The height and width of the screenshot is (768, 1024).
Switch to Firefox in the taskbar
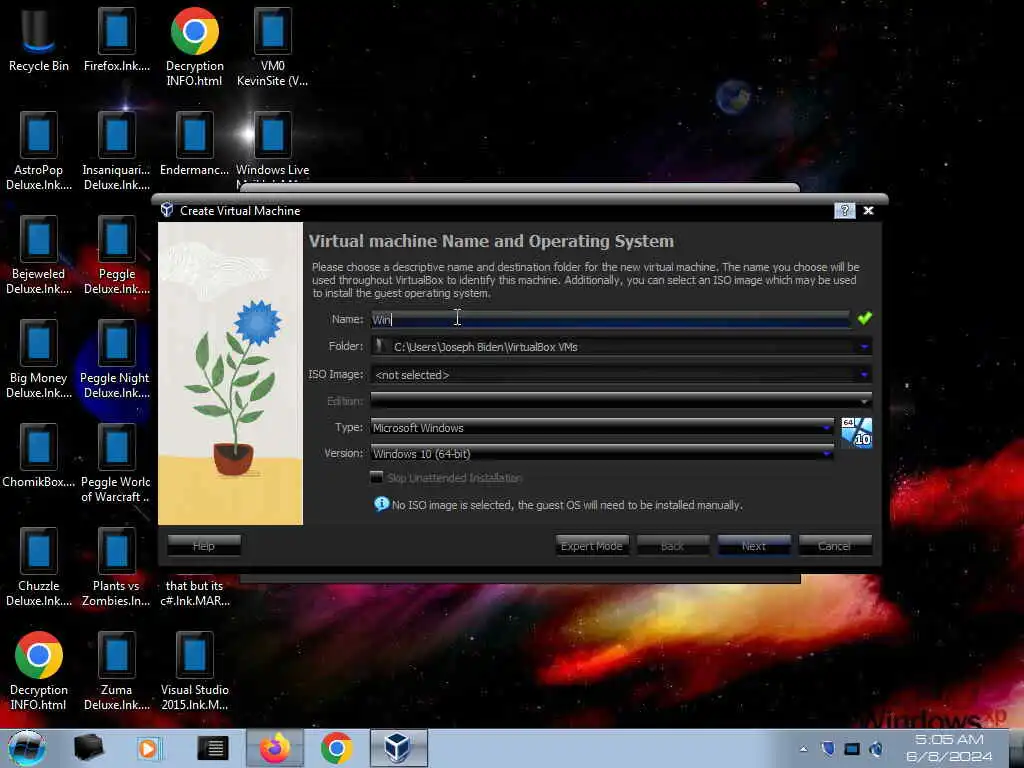(275, 748)
